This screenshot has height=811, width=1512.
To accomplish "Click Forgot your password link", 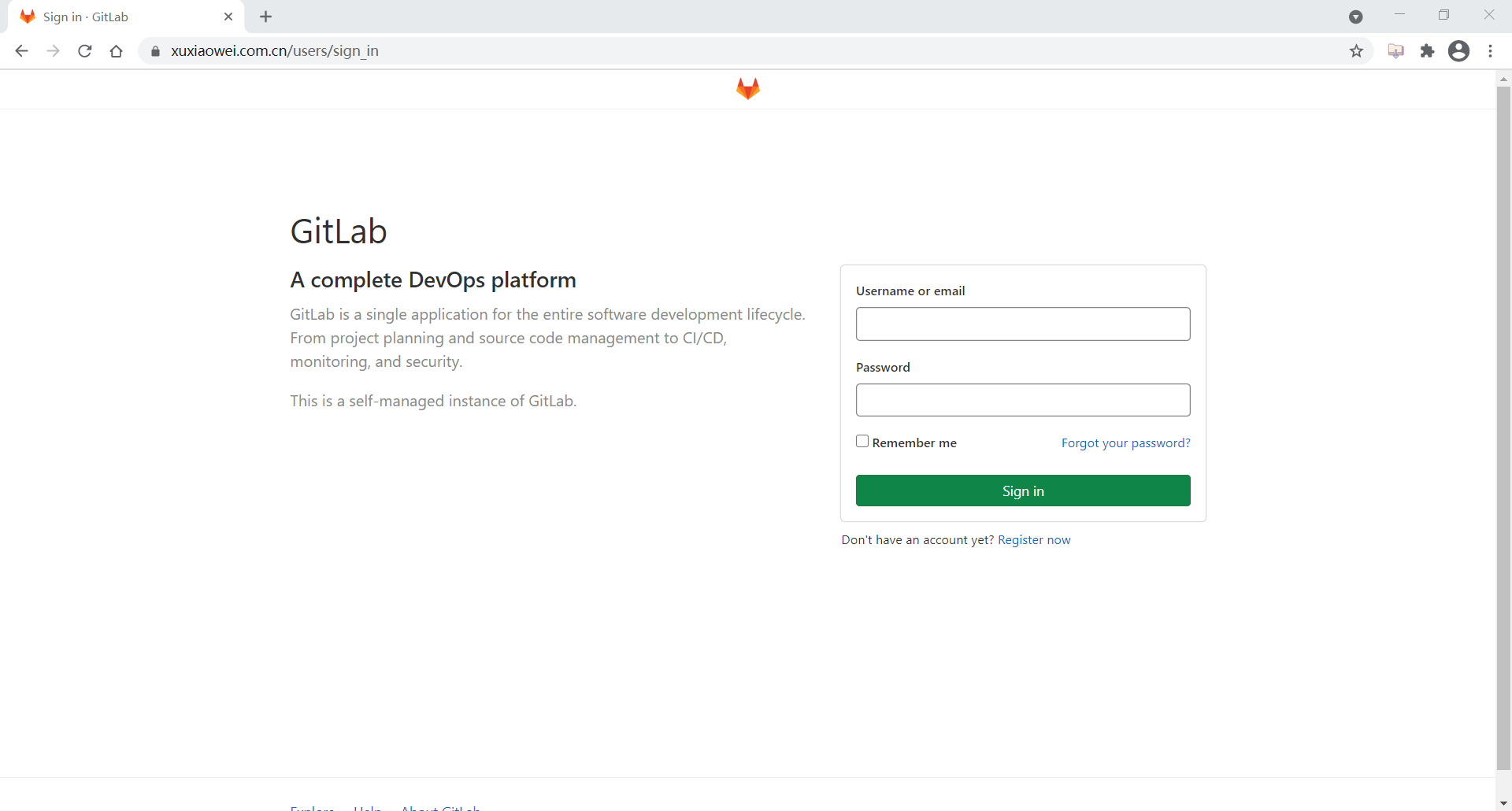I will click(1126, 443).
